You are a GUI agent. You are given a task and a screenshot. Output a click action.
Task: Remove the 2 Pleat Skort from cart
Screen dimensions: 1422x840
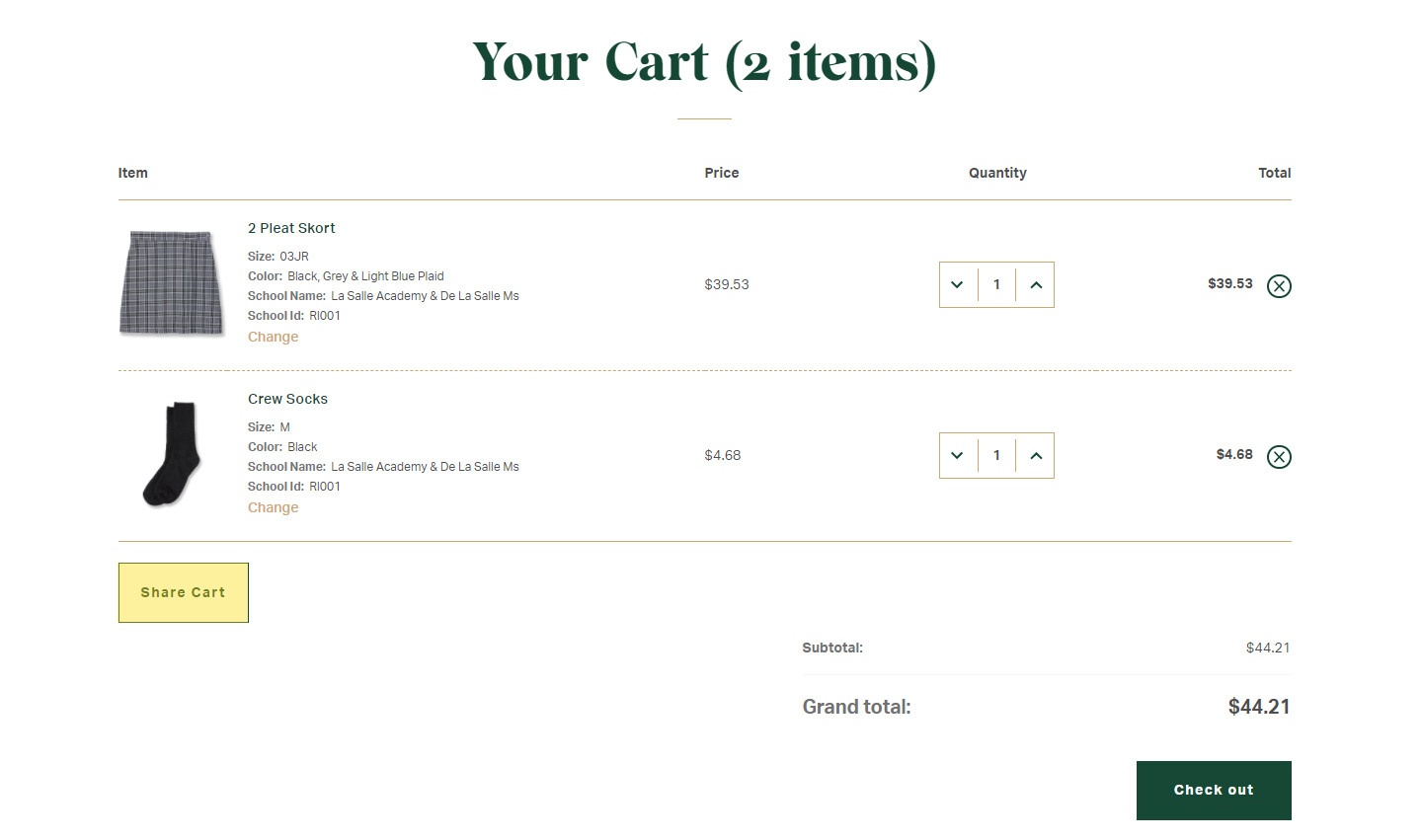click(x=1279, y=286)
